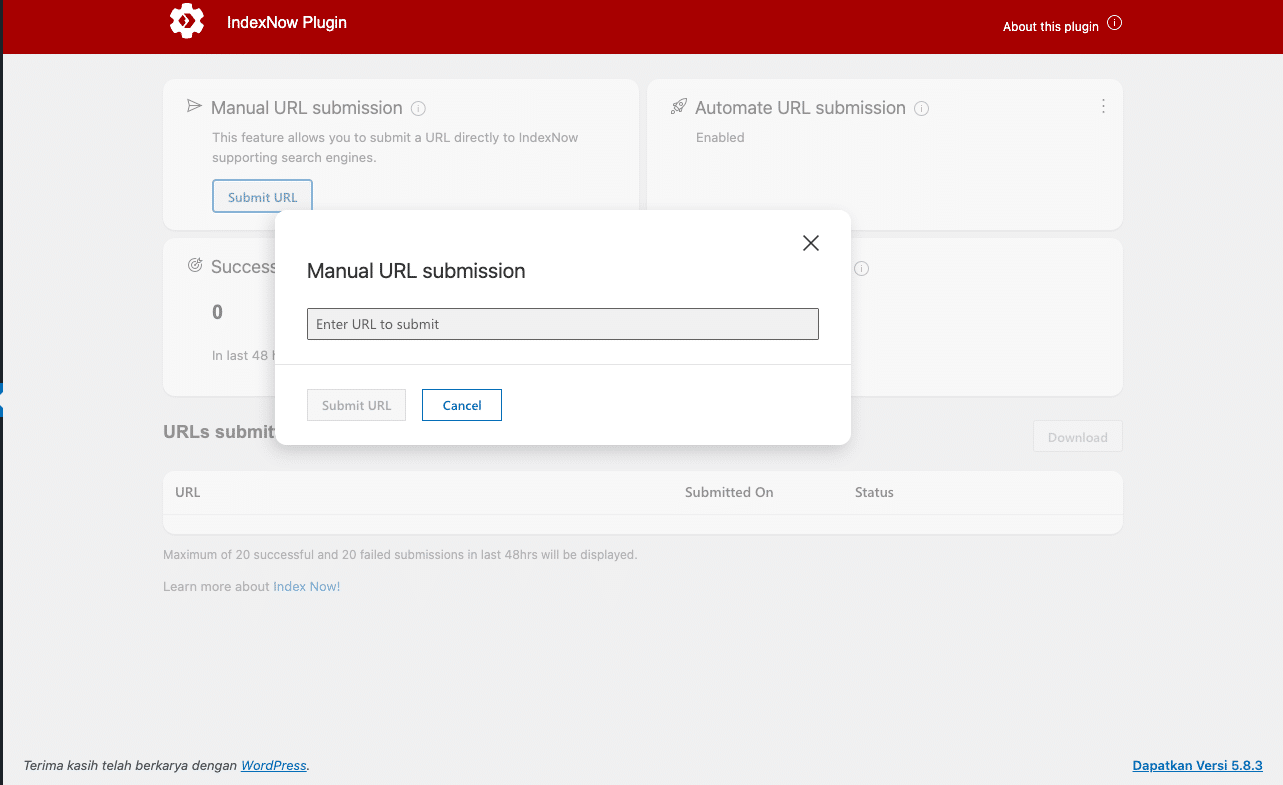Click the info icon right of the dialog
The image size is (1283, 785).
[861, 268]
